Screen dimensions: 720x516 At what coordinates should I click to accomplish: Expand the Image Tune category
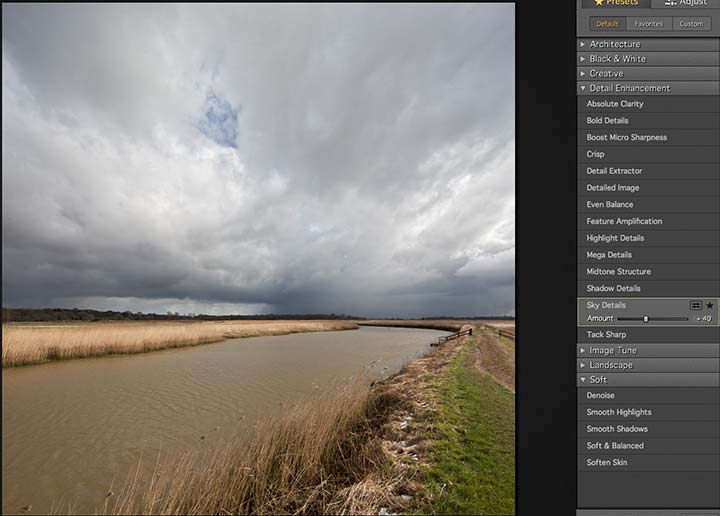(648, 350)
